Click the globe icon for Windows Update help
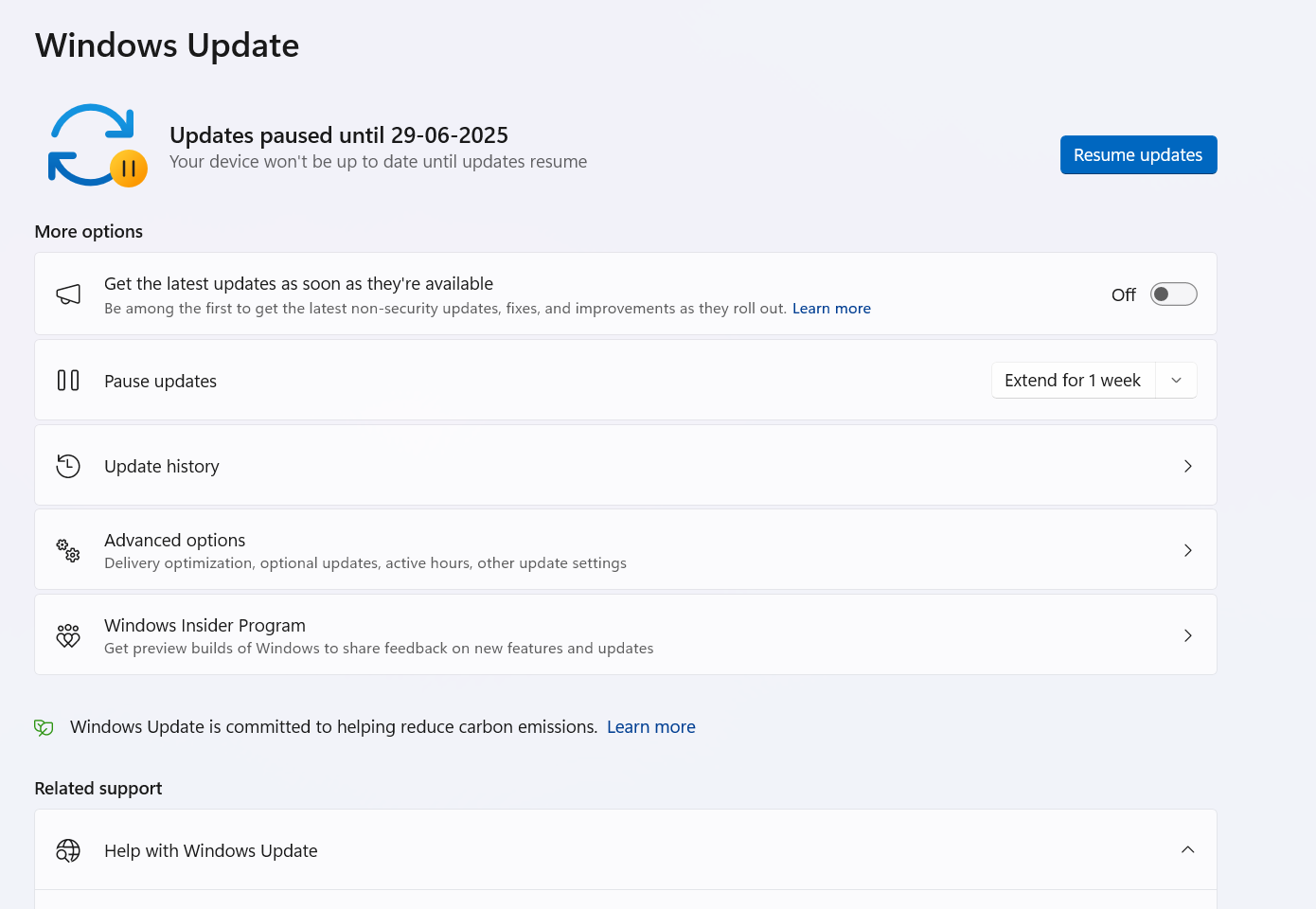Image resolution: width=1316 pixels, height=909 pixels. coord(68,850)
